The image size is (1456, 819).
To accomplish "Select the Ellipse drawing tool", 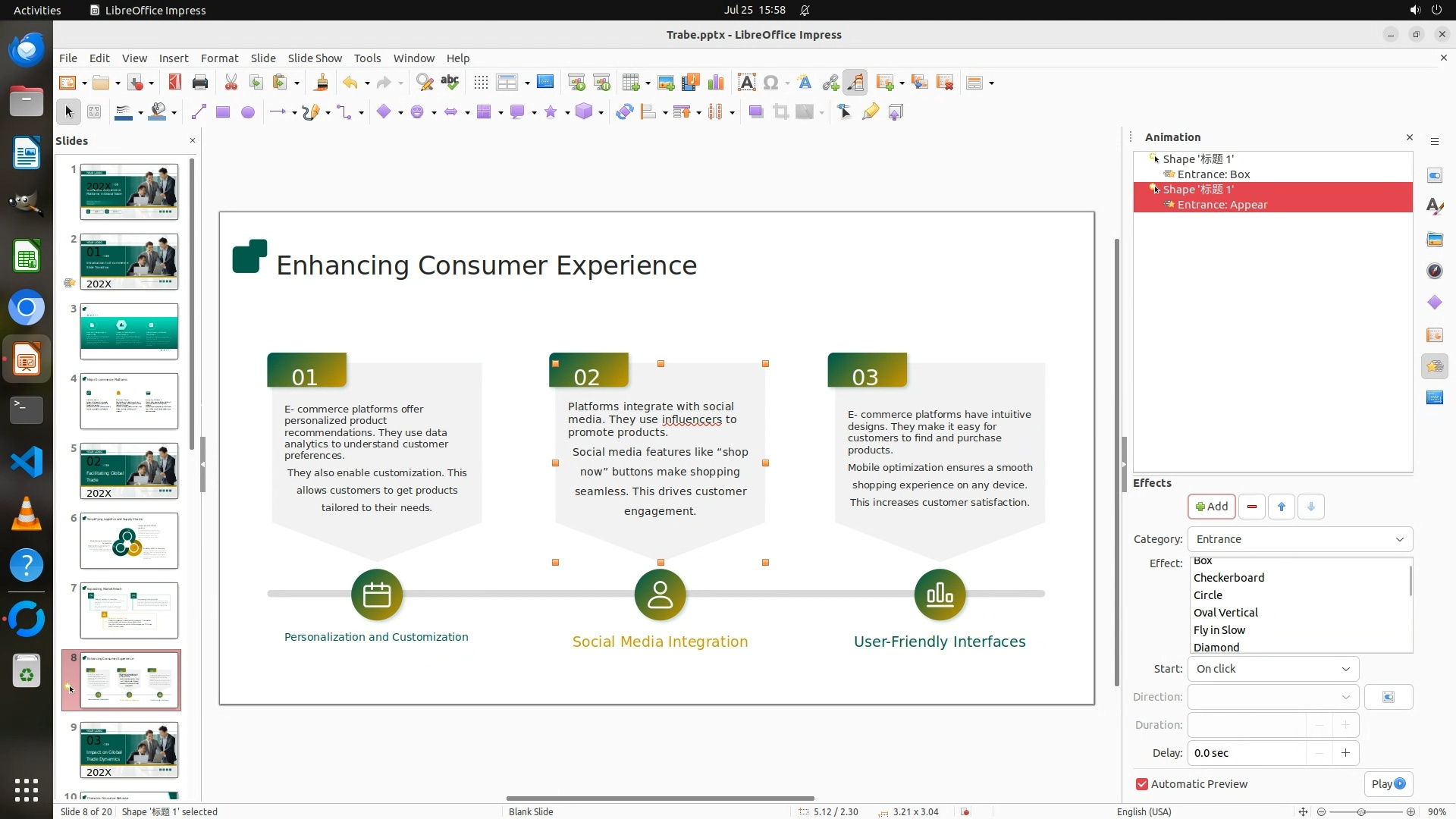I will 247,112.
